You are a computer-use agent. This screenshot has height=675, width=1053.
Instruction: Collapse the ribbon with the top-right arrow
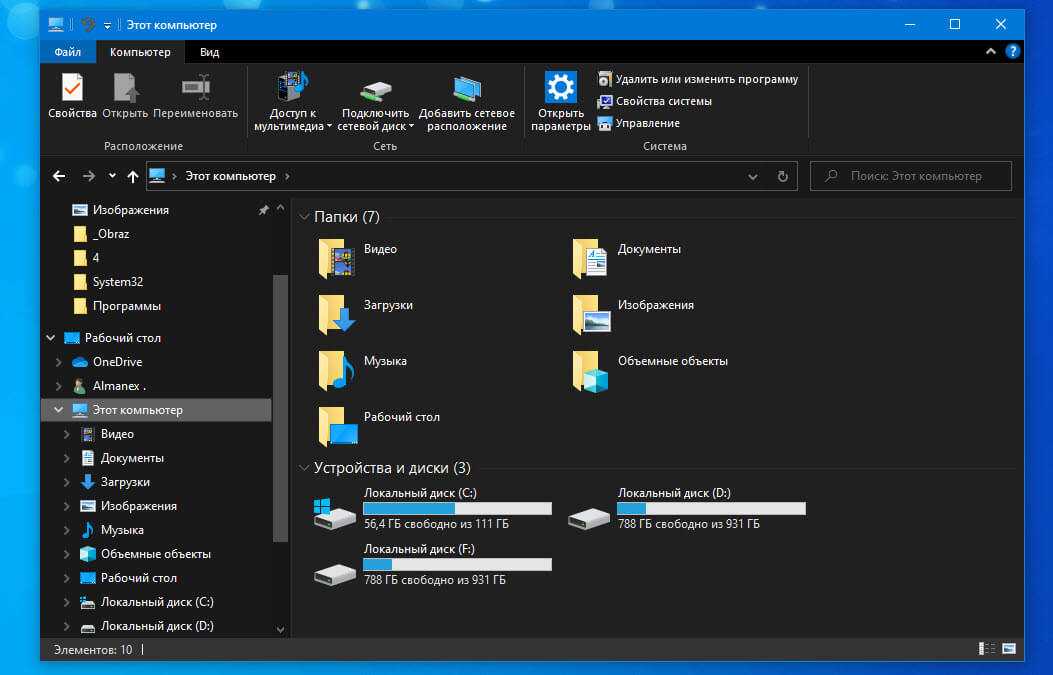click(990, 52)
